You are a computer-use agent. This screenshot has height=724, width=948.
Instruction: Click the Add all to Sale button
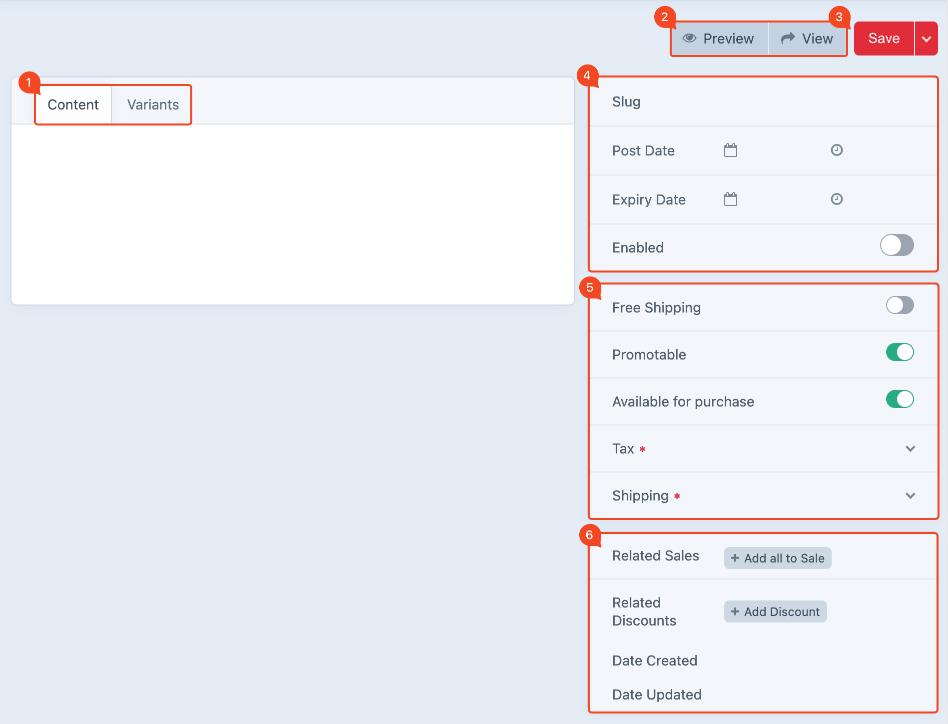(778, 558)
